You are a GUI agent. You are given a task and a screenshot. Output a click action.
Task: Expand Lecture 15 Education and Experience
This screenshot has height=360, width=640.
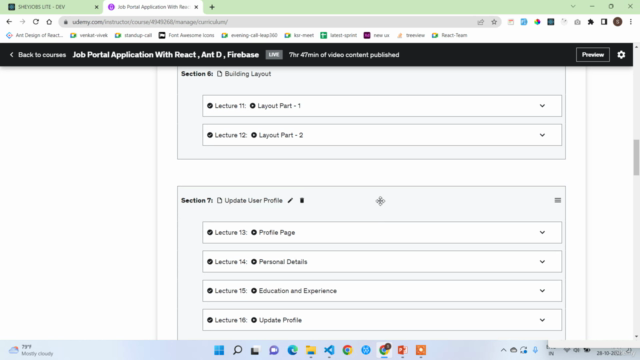pos(542,291)
